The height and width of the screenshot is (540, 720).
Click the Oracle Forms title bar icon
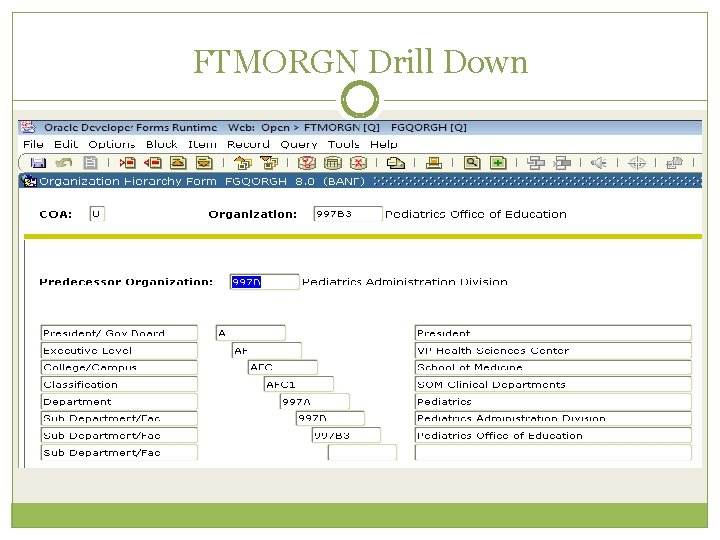click(28, 127)
